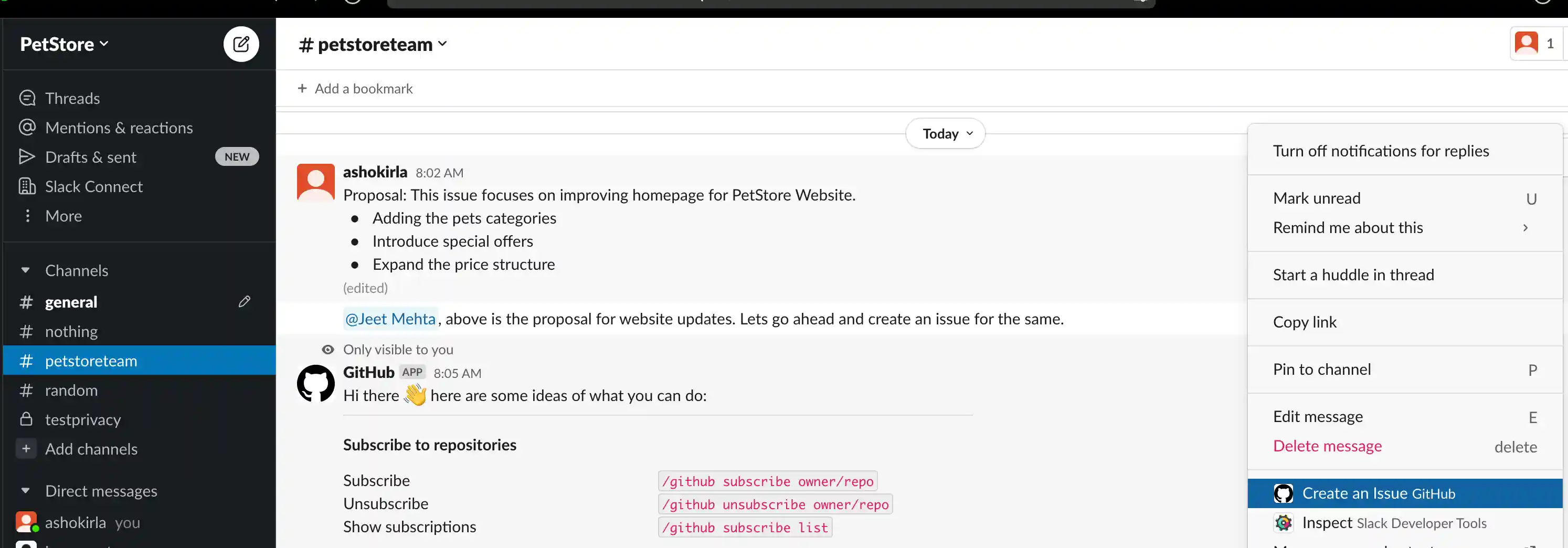Switch to the testprivacy private channel
Screen dimensions: 1568x548
click(x=83, y=419)
